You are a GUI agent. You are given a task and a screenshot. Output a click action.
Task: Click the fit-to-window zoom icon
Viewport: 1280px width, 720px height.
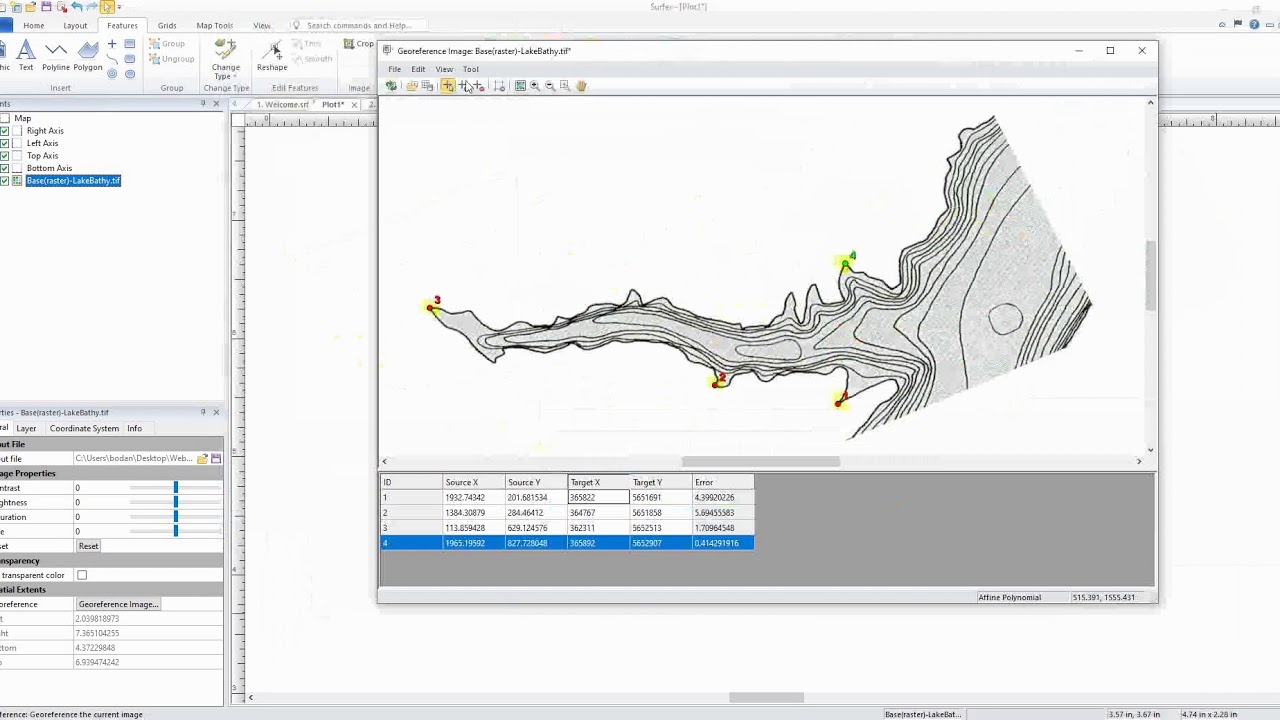tap(520, 86)
